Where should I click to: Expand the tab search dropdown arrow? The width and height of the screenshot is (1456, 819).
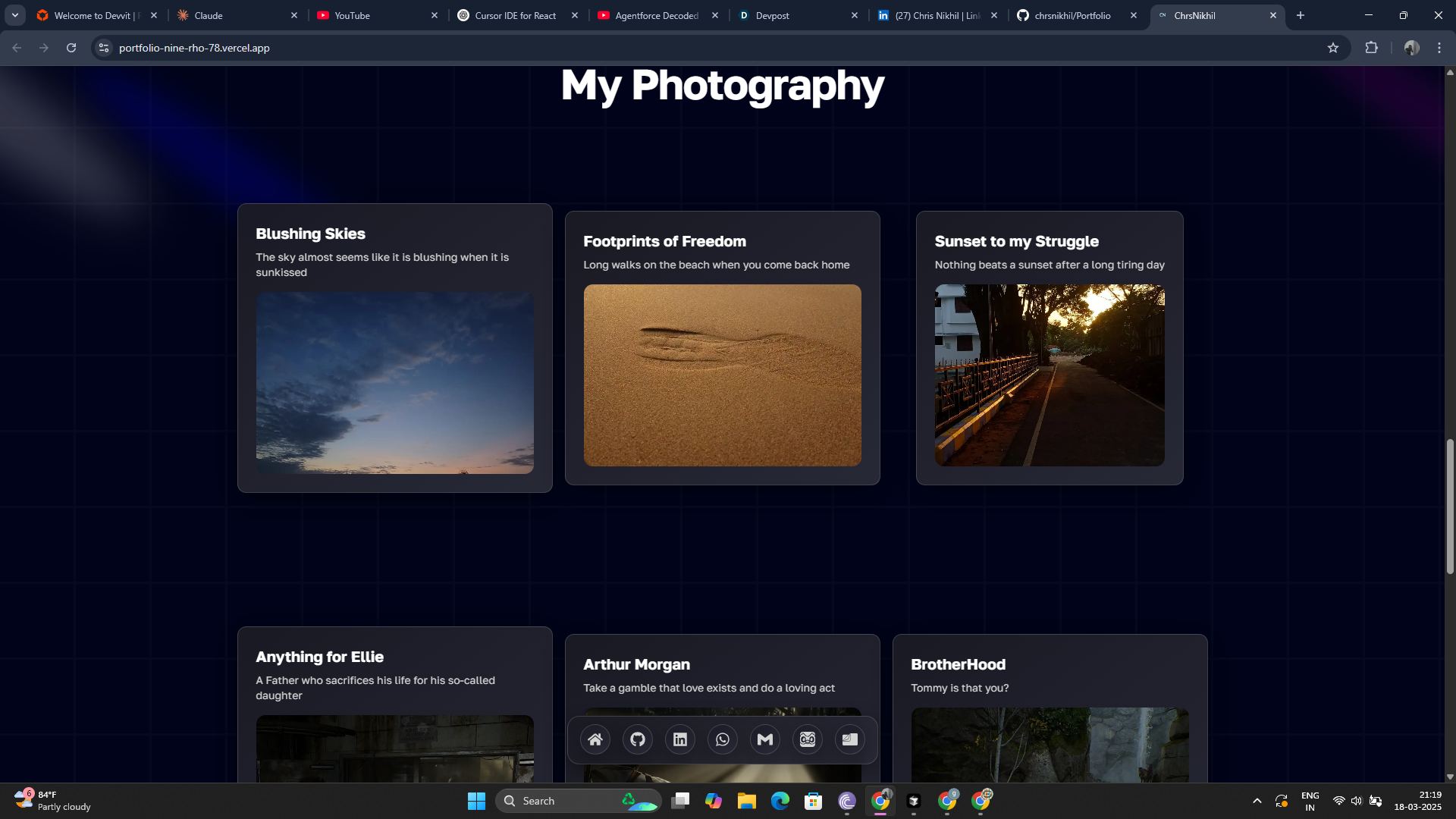pyautogui.click(x=15, y=15)
